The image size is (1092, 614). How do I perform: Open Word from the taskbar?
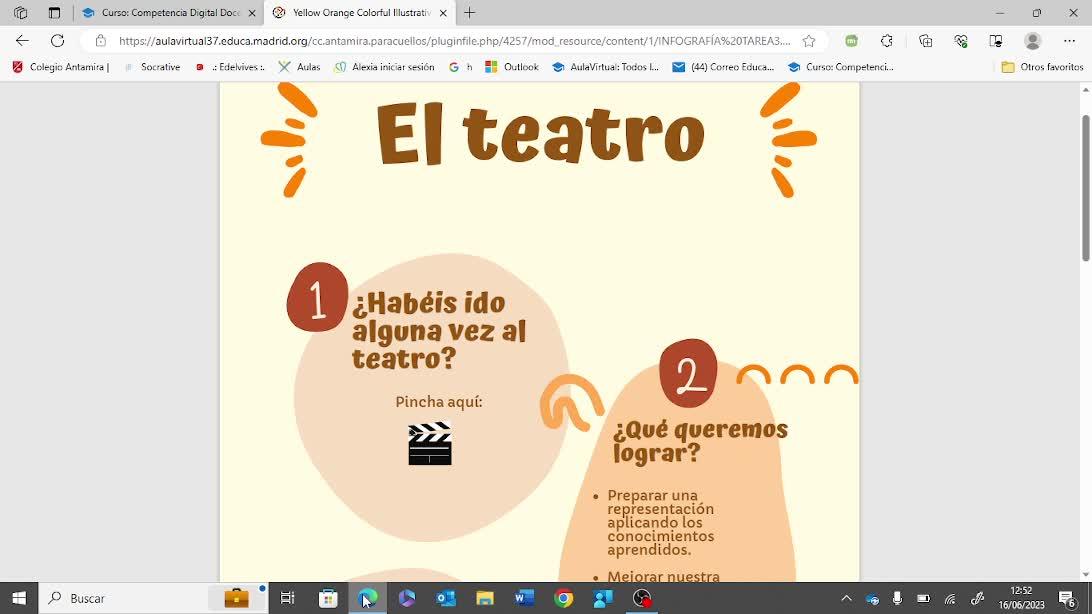[524, 598]
